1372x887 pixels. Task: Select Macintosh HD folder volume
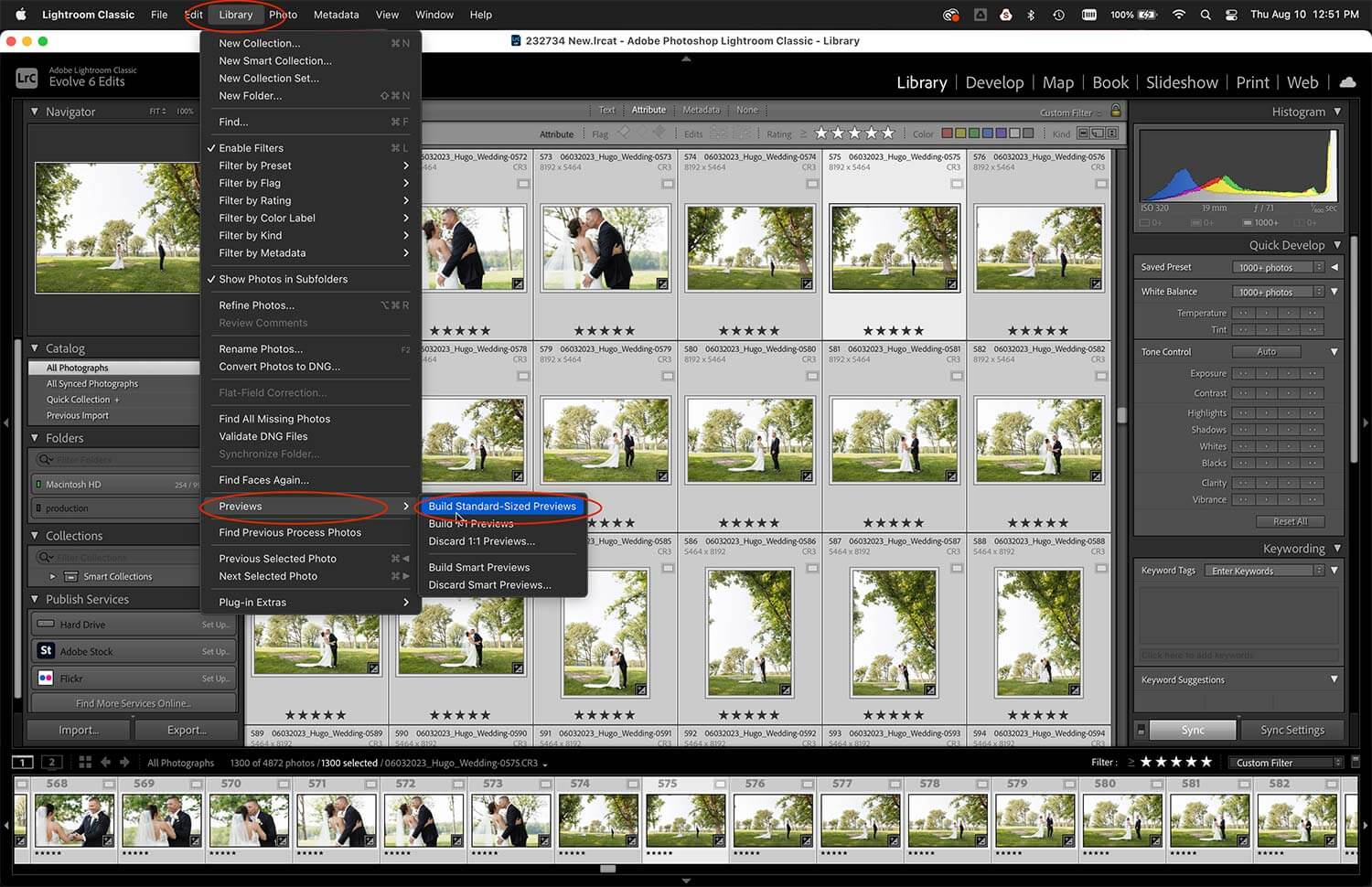[115, 485]
